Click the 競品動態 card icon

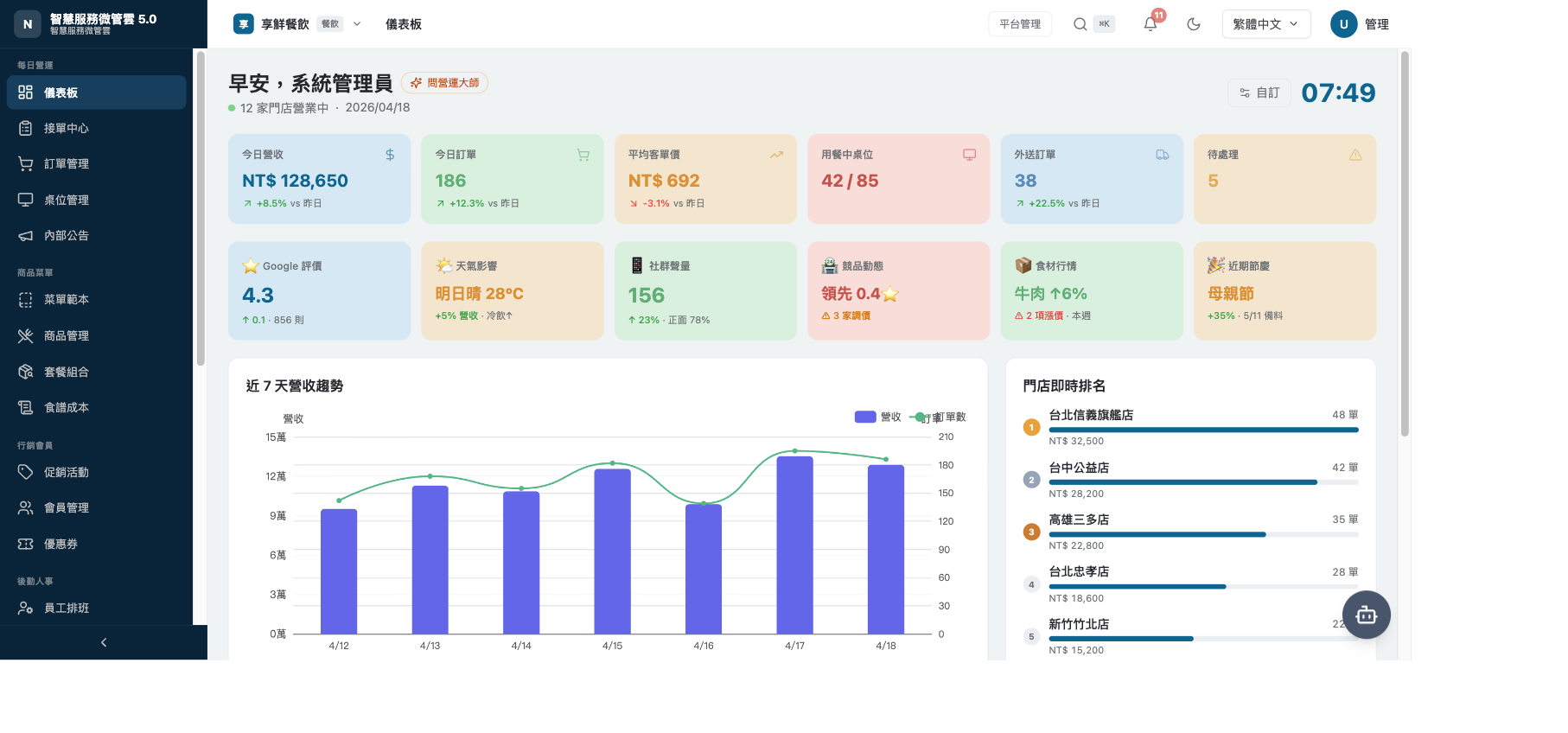pyautogui.click(x=830, y=265)
